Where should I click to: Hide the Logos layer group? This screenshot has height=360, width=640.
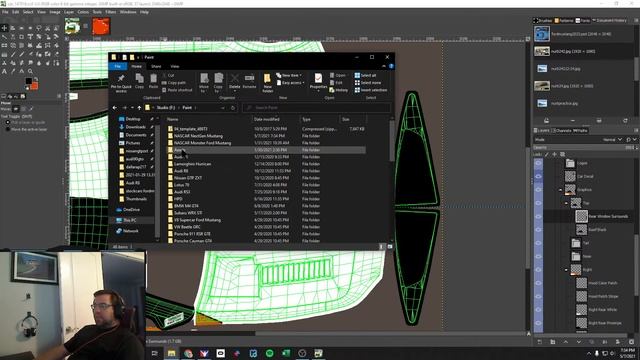[x=538, y=163]
